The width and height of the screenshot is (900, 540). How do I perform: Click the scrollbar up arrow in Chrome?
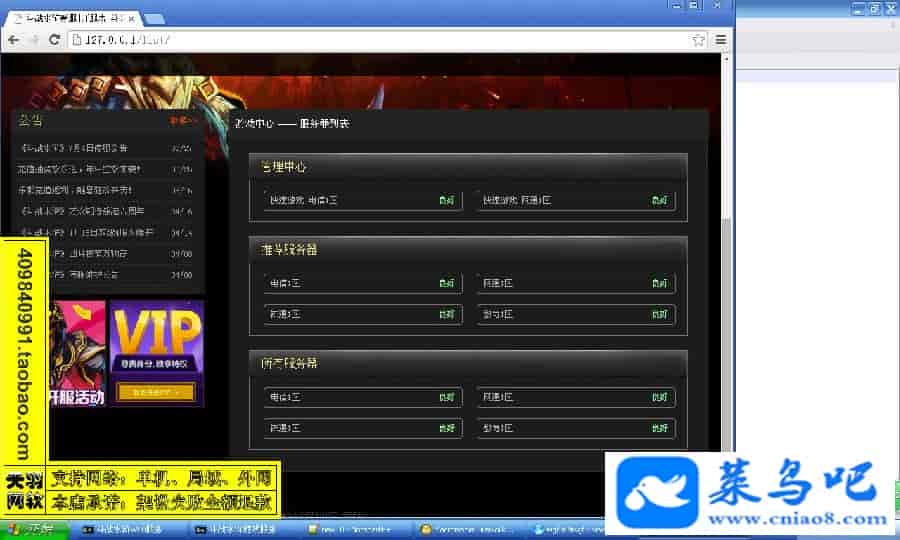tap(726, 59)
